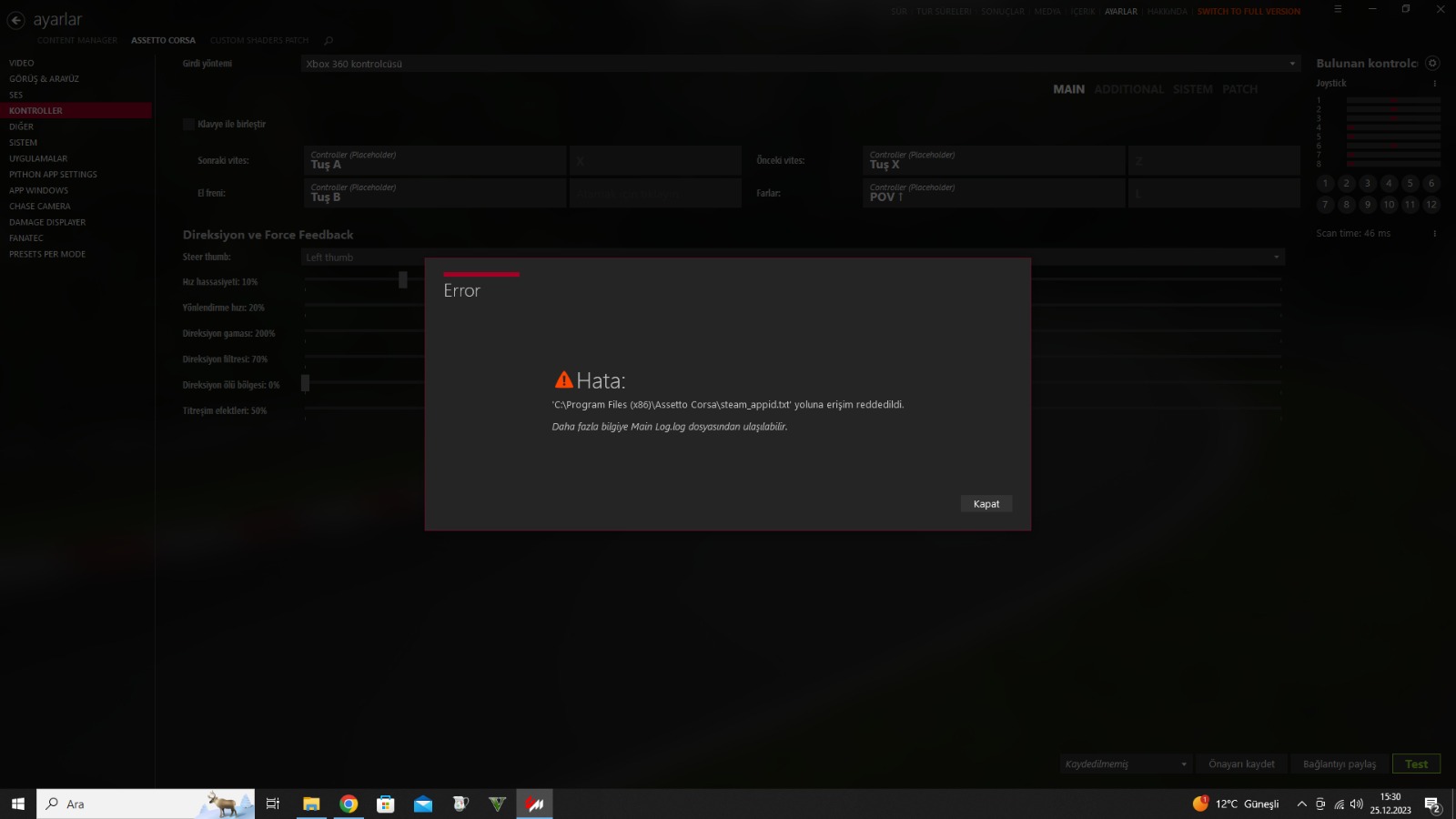The height and width of the screenshot is (819, 1456).
Task: Open Microsoft Store from the taskbar
Action: point(386,804)
